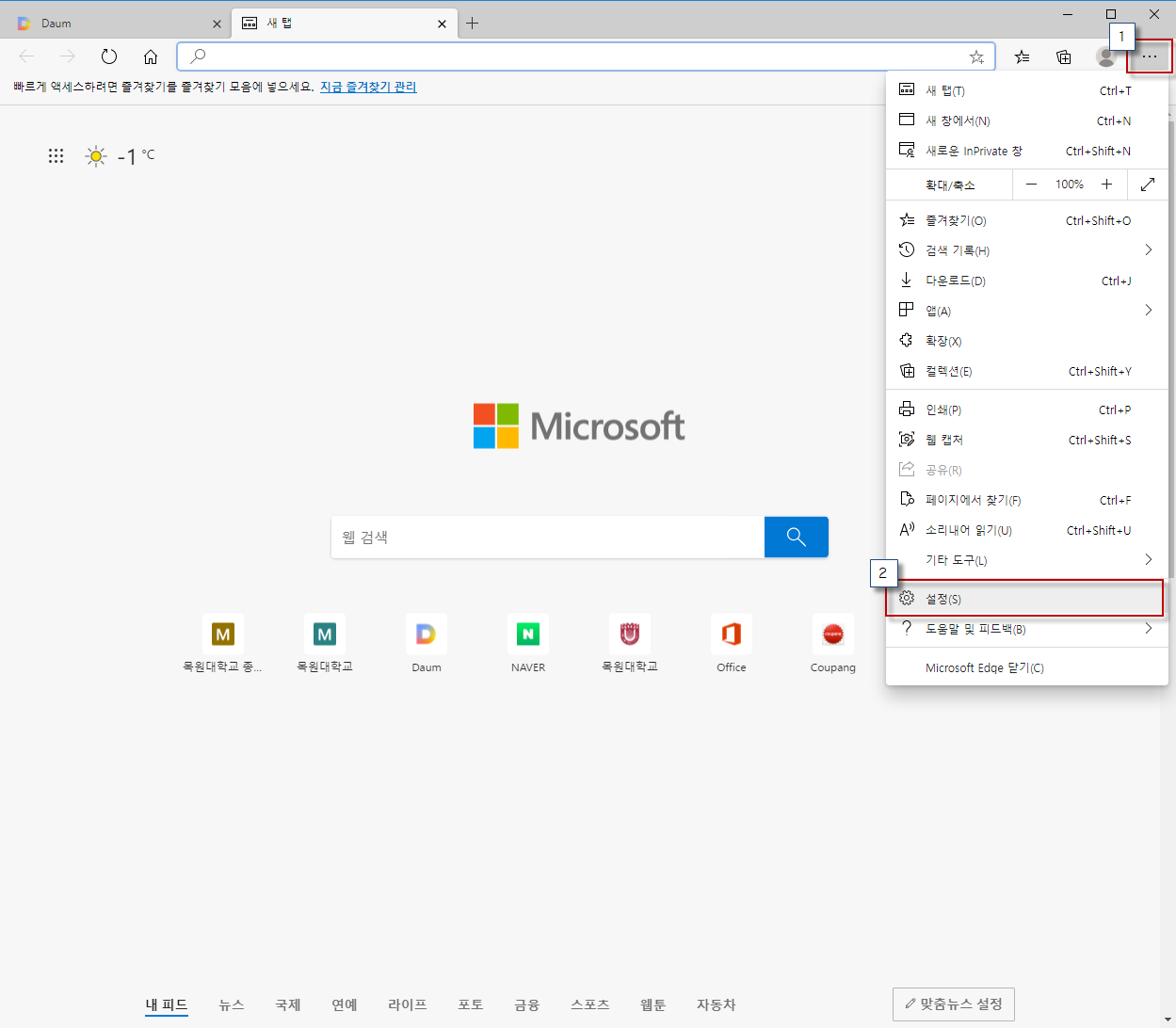Open the 맞춤뉴스 설정 button
This screenshot has width=1176, height=1028.
point(953,1004)
